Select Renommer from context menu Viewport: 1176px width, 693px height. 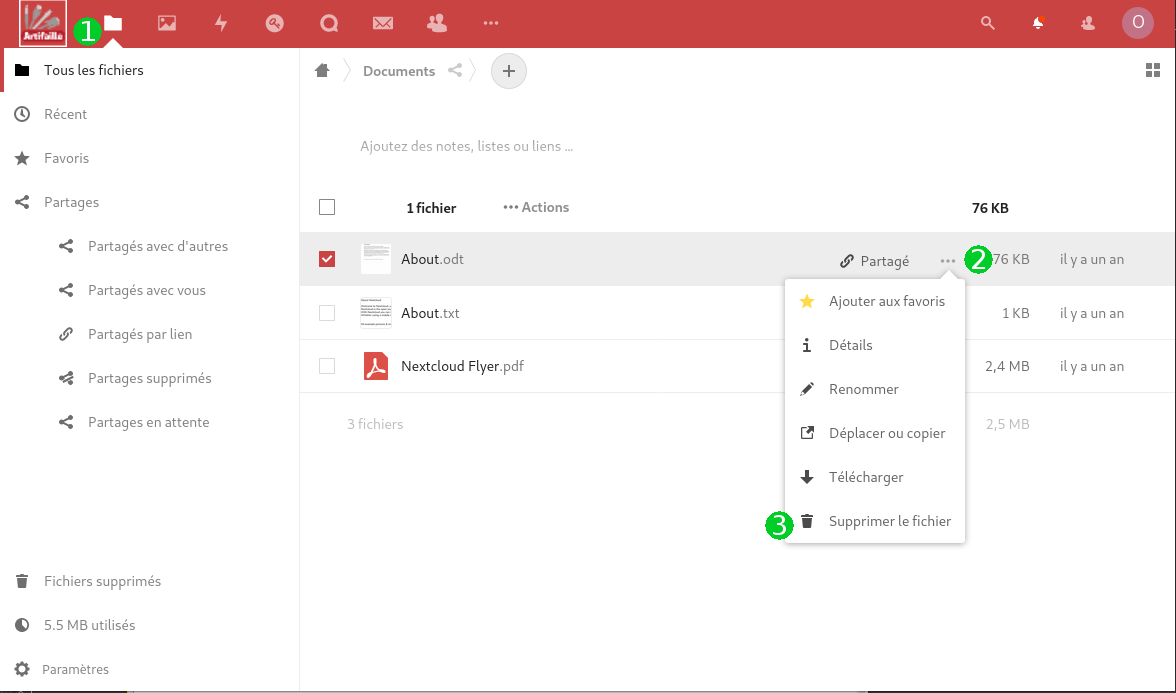pyautogui.click(x=874, y=389)
